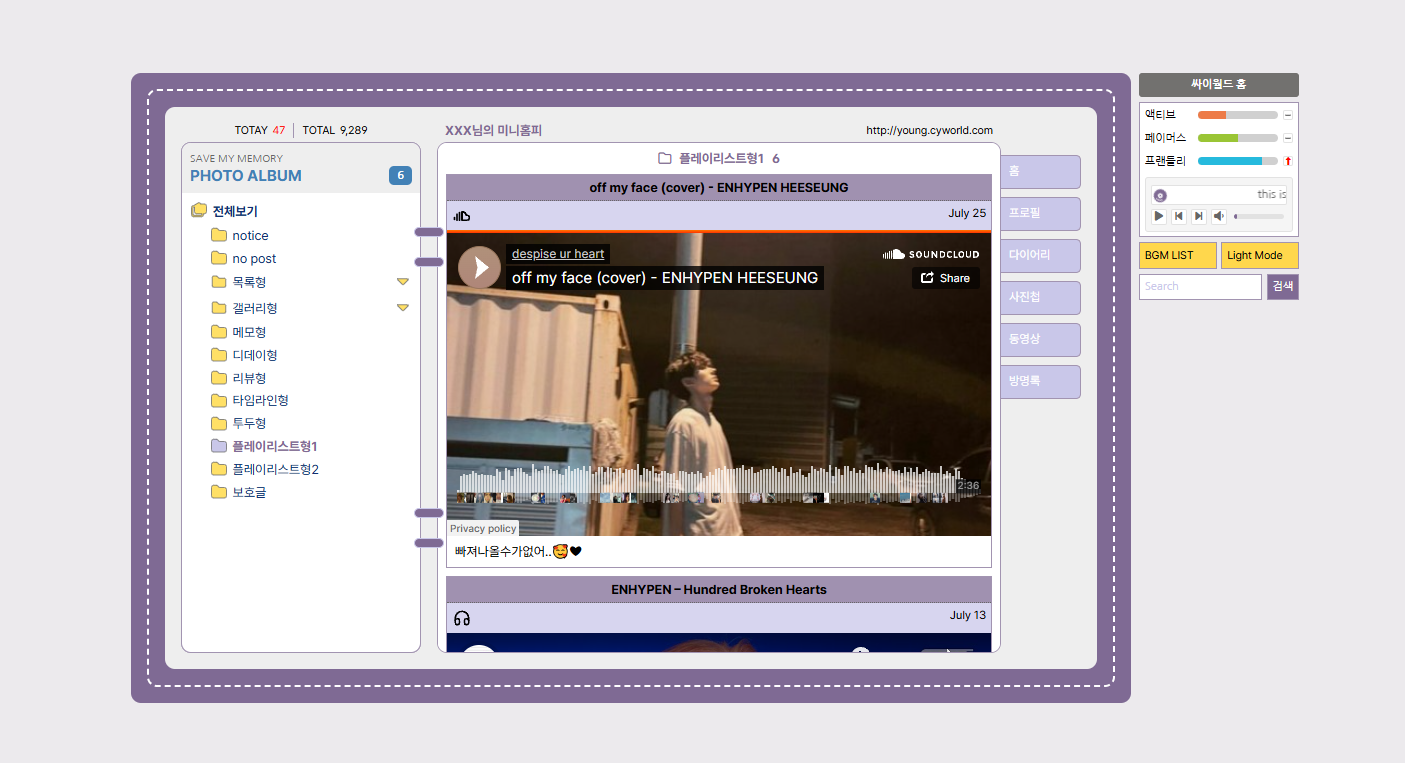This screenshot has width=1405, height=763.
Task: Play the BGM player track
Action: (1159, 216)
